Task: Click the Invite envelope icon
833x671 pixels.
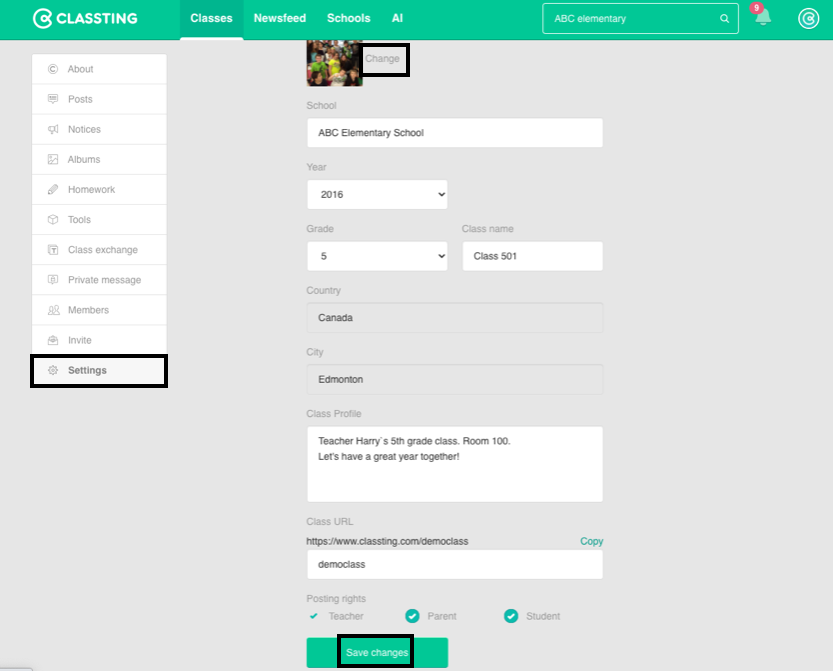Action: [x=53, y=340]
